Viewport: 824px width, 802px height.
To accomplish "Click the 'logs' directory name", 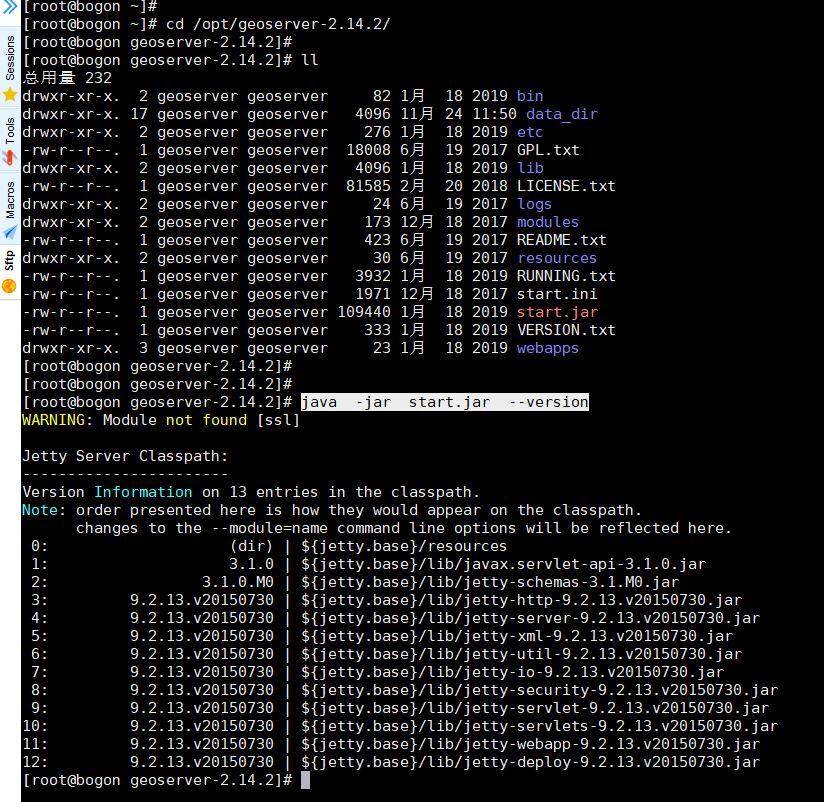I will (x=534, y=204).
